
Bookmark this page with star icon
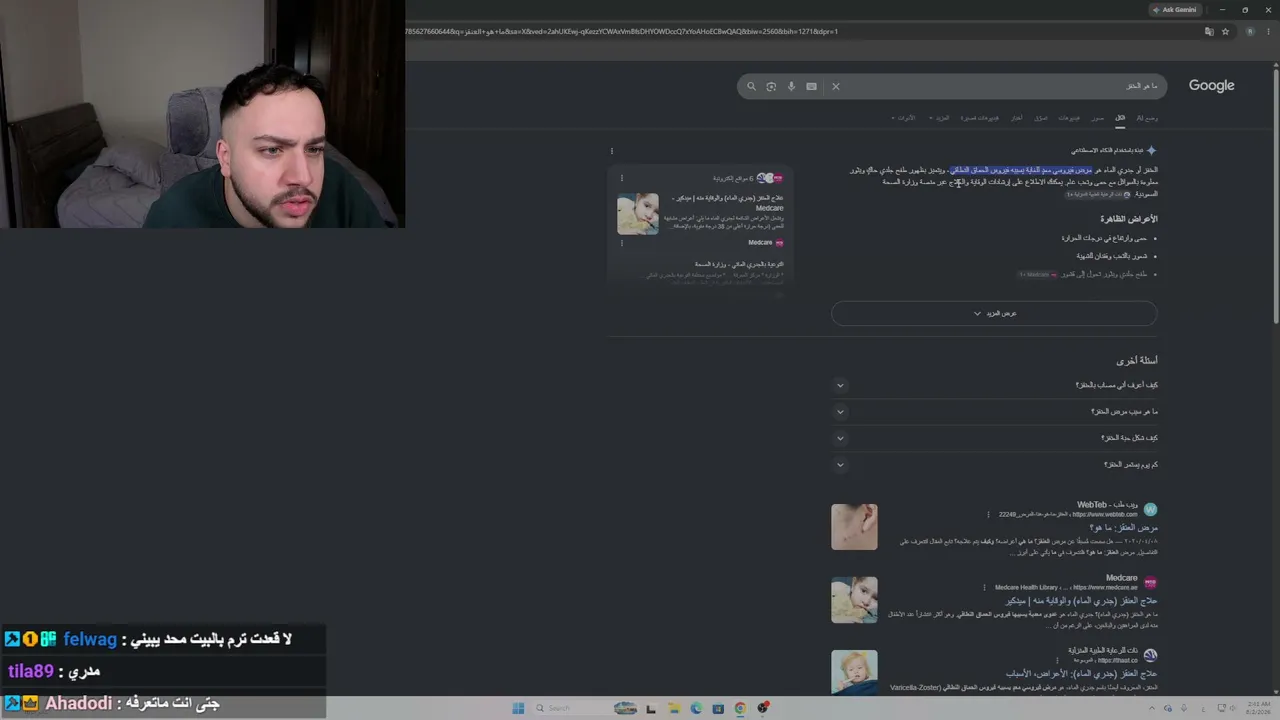1225,31
